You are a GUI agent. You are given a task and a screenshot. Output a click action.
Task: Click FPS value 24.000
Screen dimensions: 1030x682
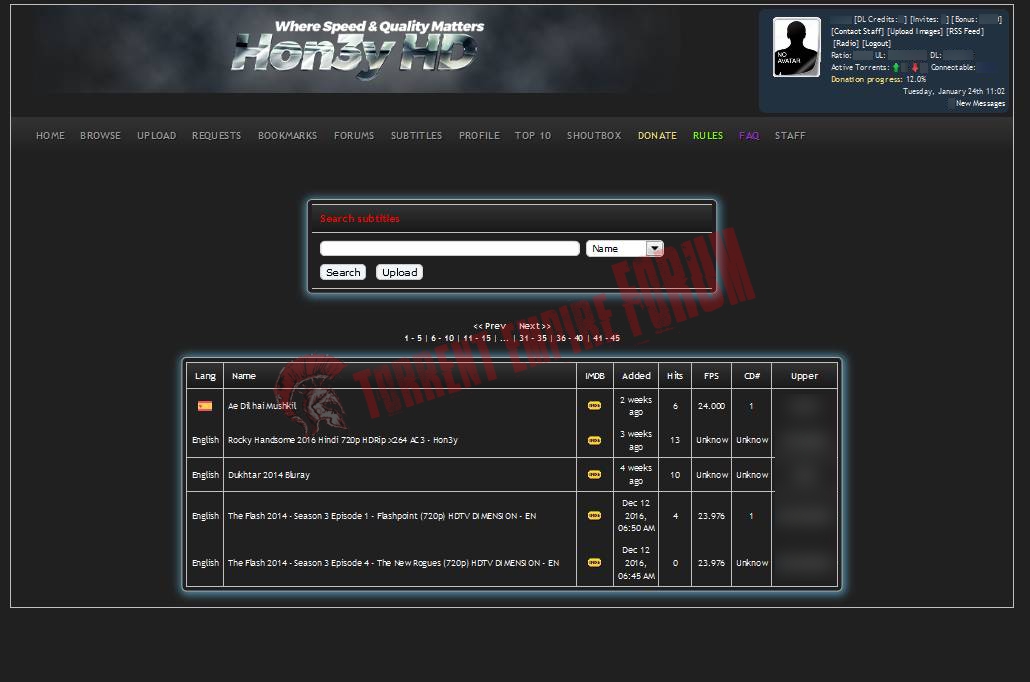(711, 406)
